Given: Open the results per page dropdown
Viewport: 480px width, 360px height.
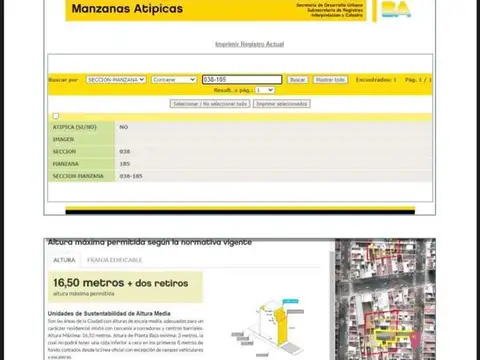Looking at the screenshot, I should point(265,90).
